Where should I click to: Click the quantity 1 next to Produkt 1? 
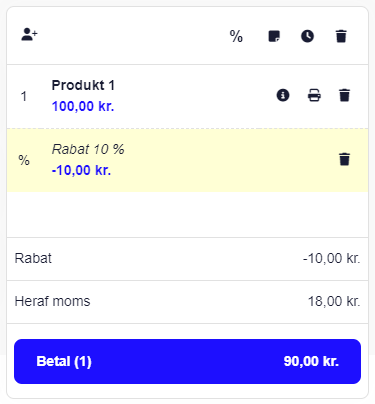(24, 96)
